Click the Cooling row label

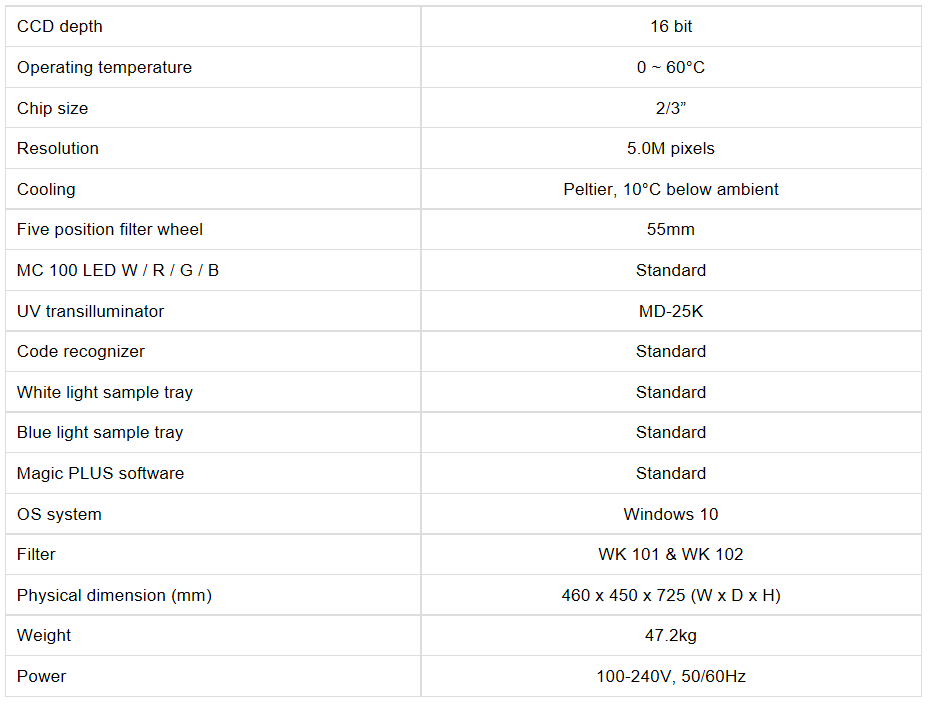(46, 189)
